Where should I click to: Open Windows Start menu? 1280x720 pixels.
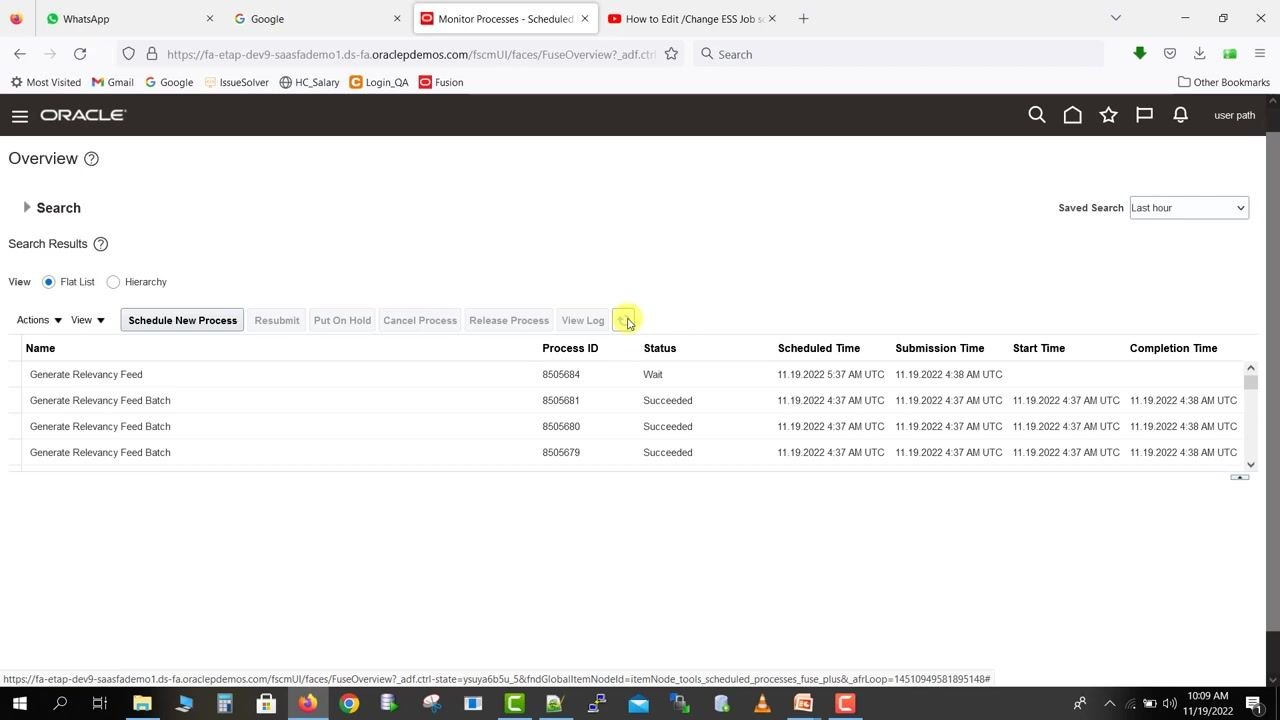click(x=19, y=704)
